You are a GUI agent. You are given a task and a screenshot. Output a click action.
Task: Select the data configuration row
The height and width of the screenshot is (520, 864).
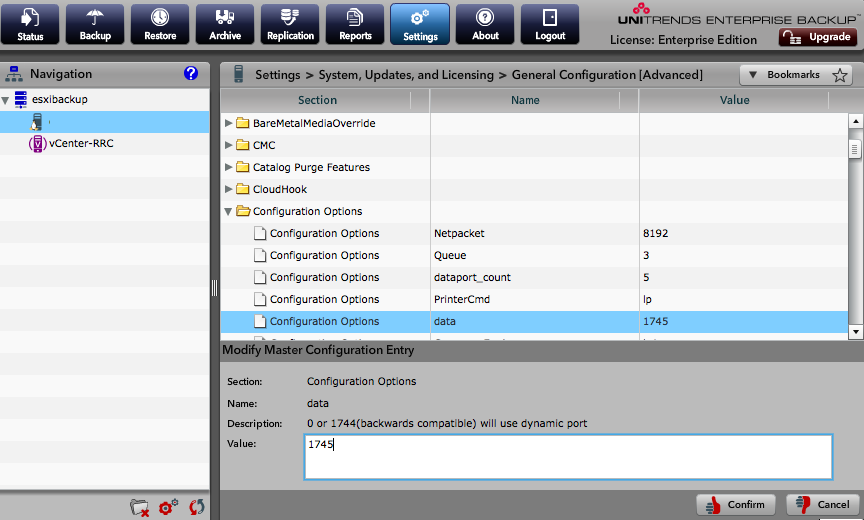click(534, 322)
